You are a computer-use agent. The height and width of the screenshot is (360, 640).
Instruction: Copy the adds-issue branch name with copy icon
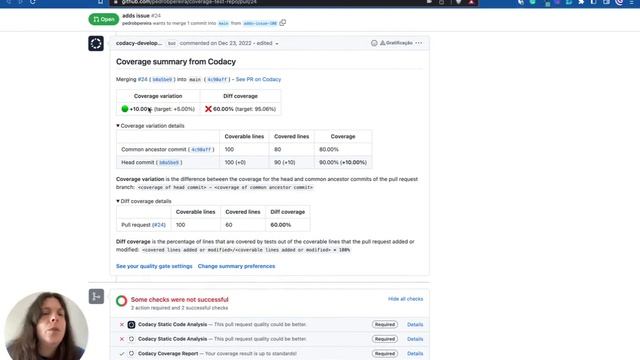coord(282,23)
